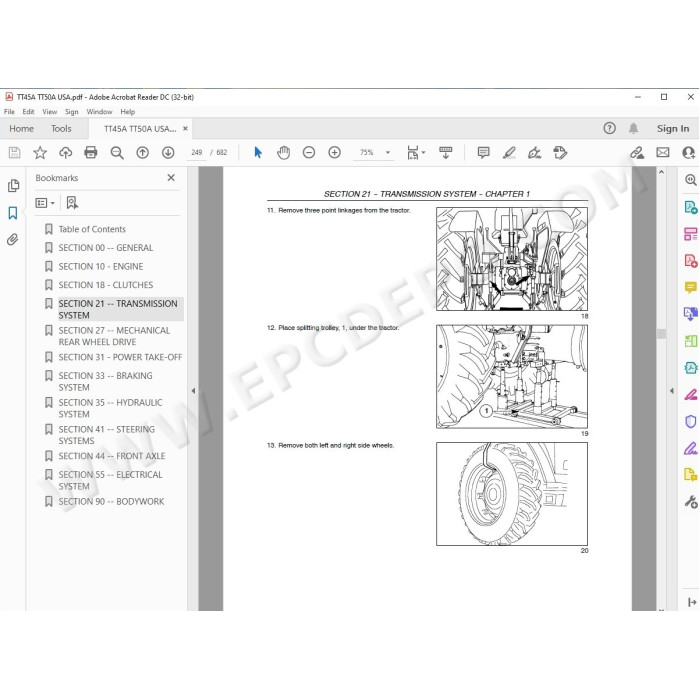Share a link to file

pyautogui.click(x=637, y=153)
